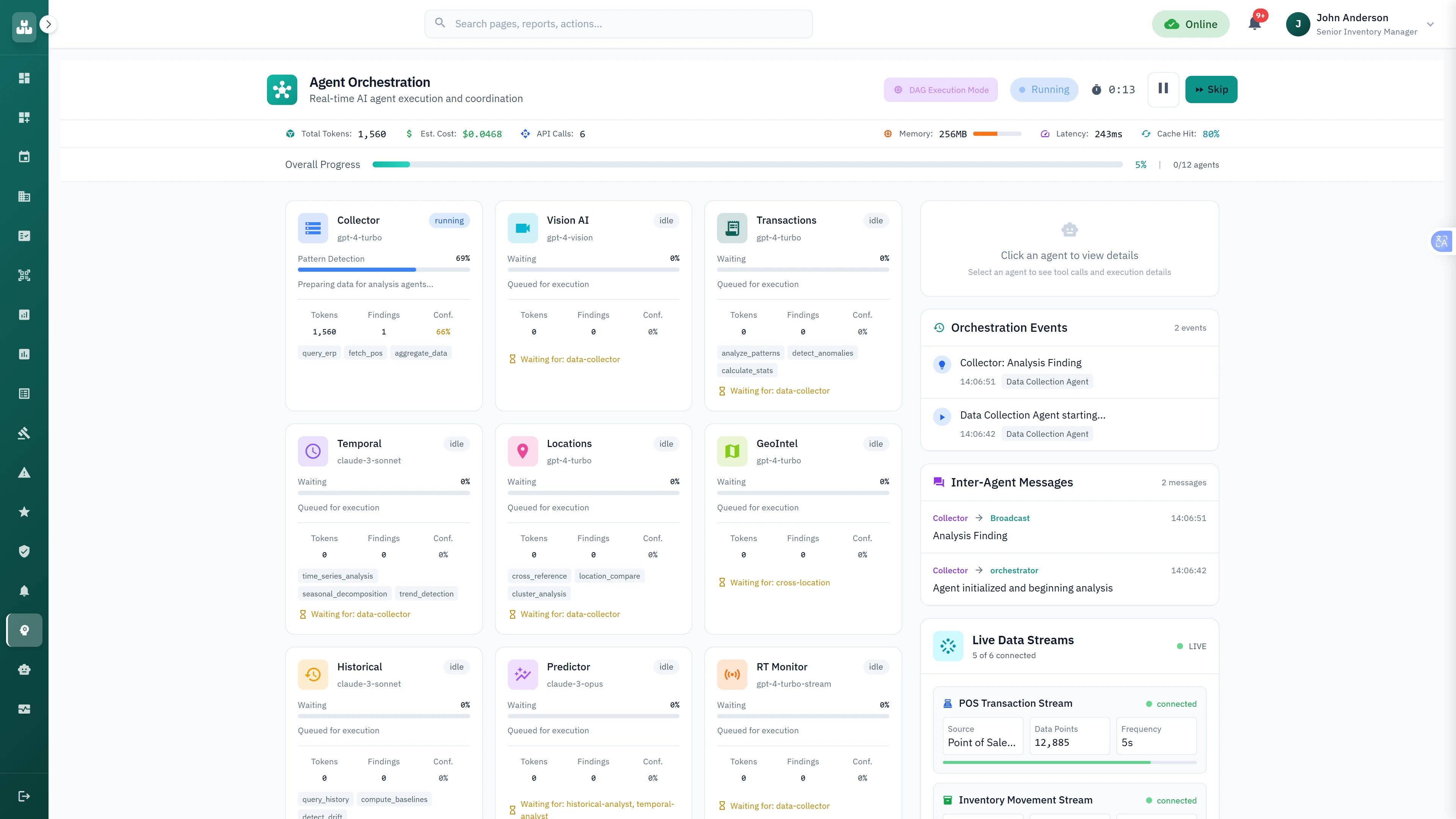Screen dimensions: 1456x819
Task: Toggle pause on the running orchestration
Action: click(x=1163, y=89)
